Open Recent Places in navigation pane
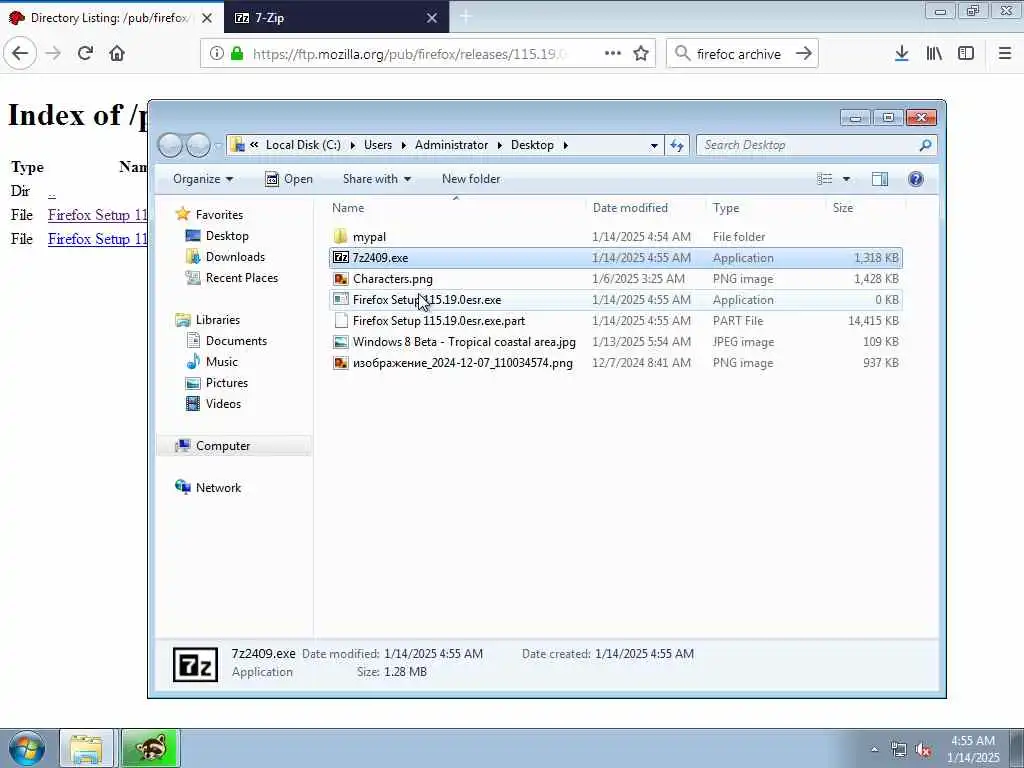Screen dimensions: 1024x768 pos(232,278)
